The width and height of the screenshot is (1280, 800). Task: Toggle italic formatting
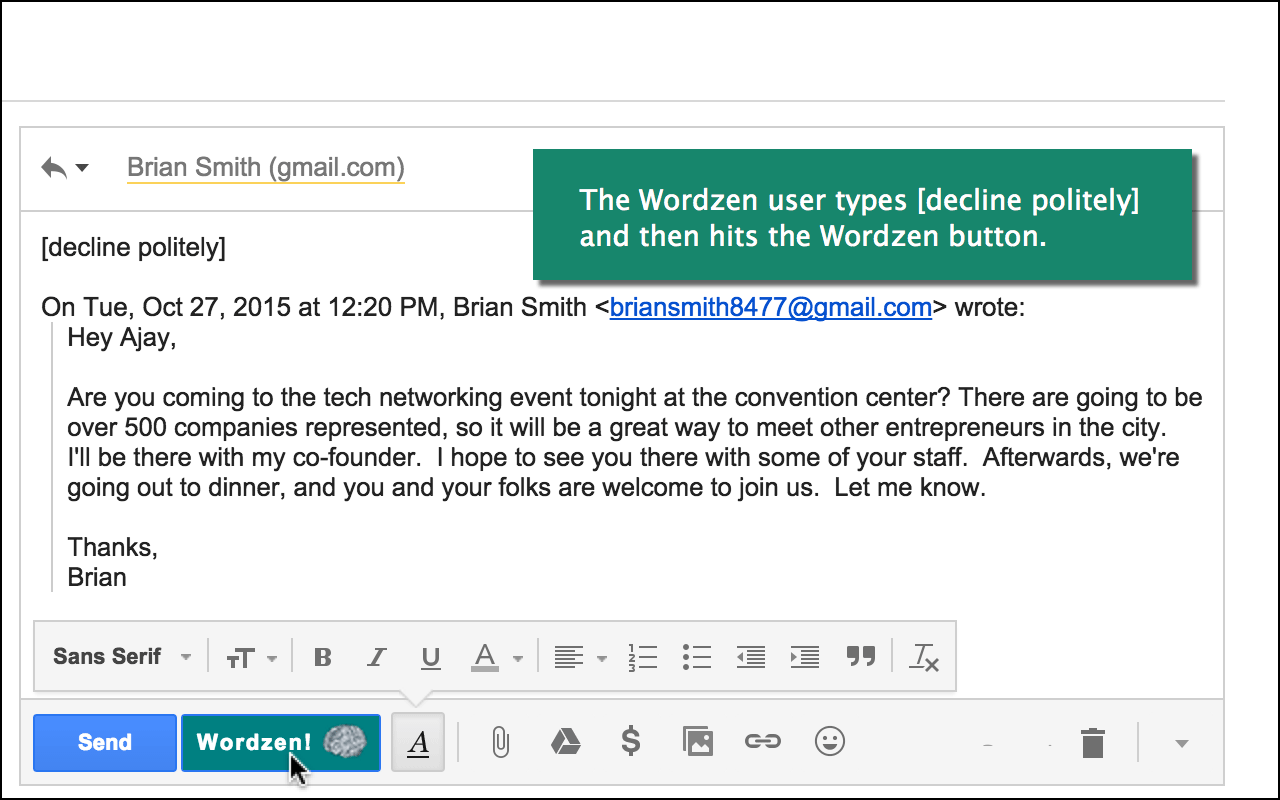[376, 657]
